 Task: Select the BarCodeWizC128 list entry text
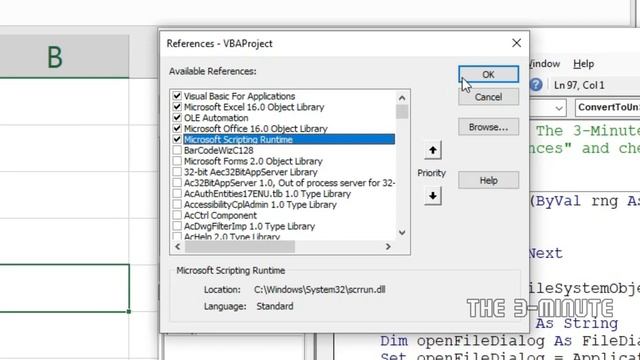pyautogui.click(x=219, y=150)
